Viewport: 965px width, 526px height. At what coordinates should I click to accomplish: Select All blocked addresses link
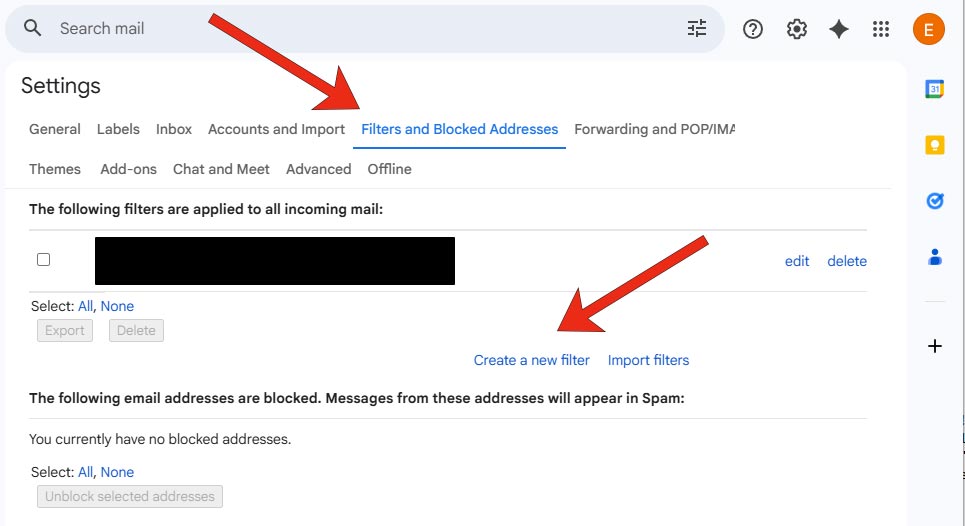[x=86, y=472]
